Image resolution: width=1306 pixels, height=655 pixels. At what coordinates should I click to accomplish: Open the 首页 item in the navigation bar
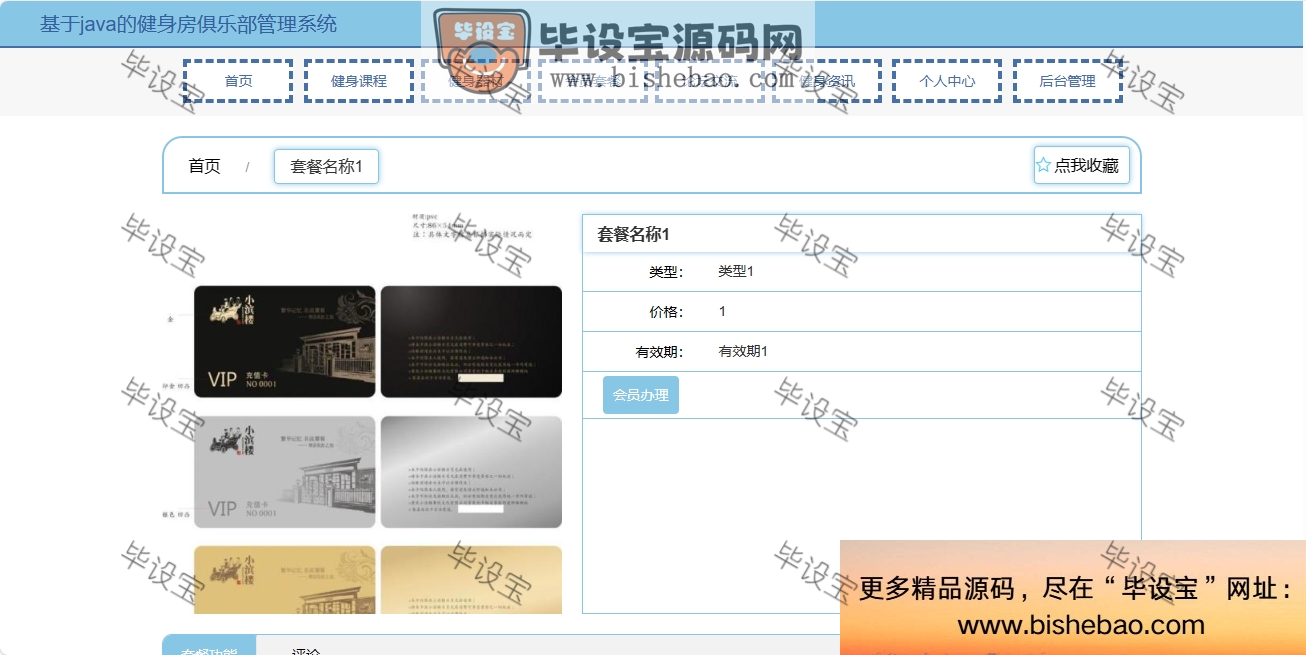tap(238, 81)
